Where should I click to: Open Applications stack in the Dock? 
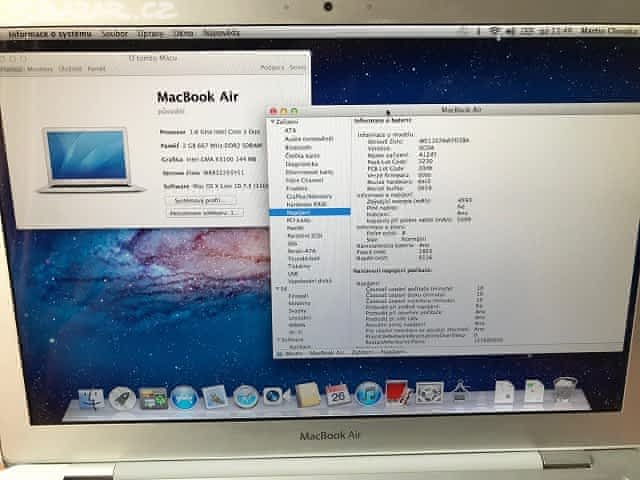tap(460, 391)
